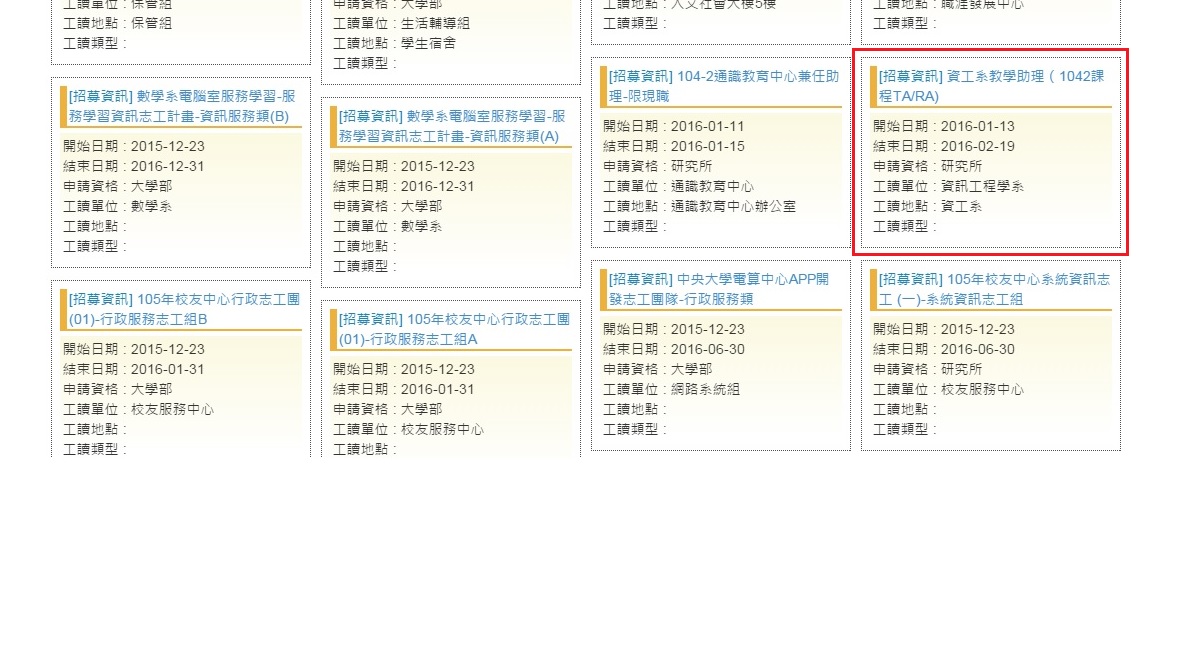
Task: Open 105年校友中心行政志工團 行政服務志工組B link
Action: click(182, 309)
